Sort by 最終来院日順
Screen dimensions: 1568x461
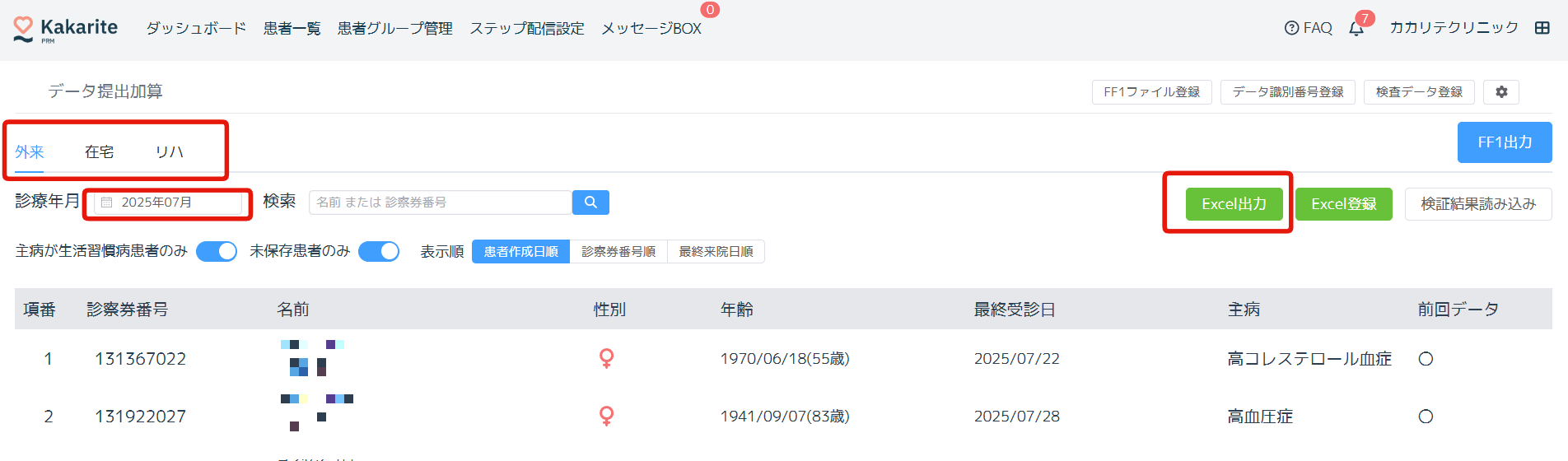pos(716,252)
